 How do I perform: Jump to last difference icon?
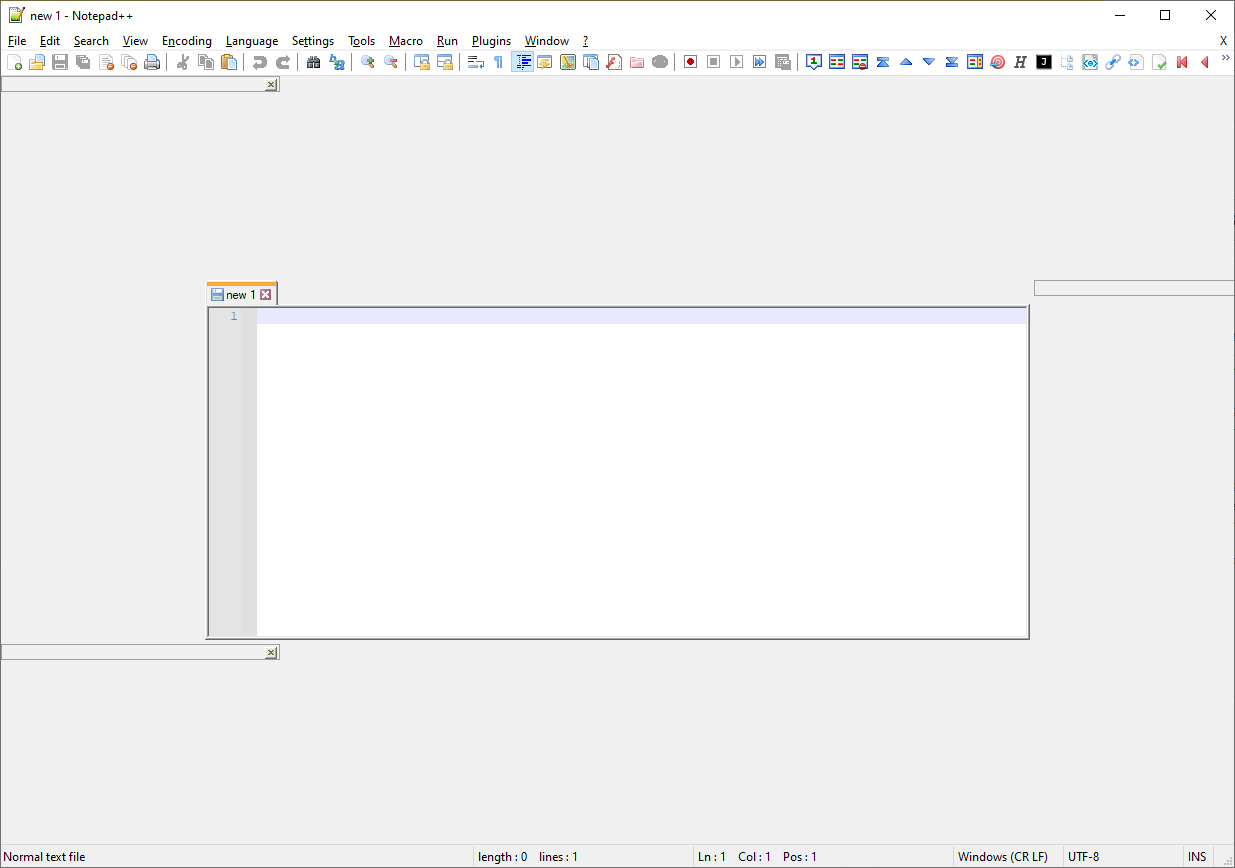point(952,62)
